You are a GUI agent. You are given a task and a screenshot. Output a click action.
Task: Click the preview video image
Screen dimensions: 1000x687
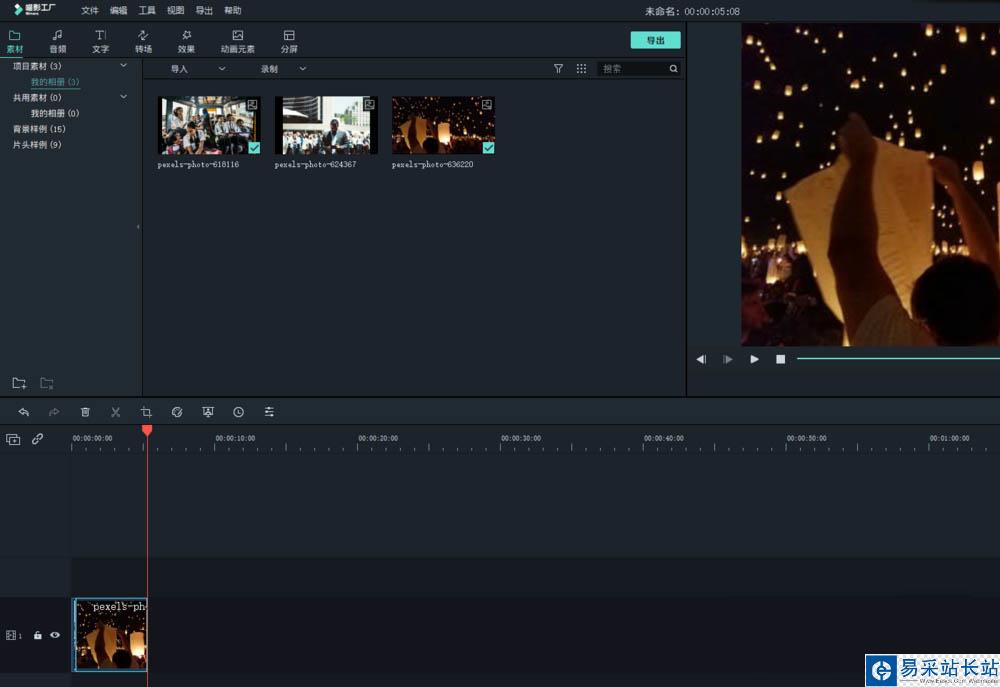(x=871, y=185)
